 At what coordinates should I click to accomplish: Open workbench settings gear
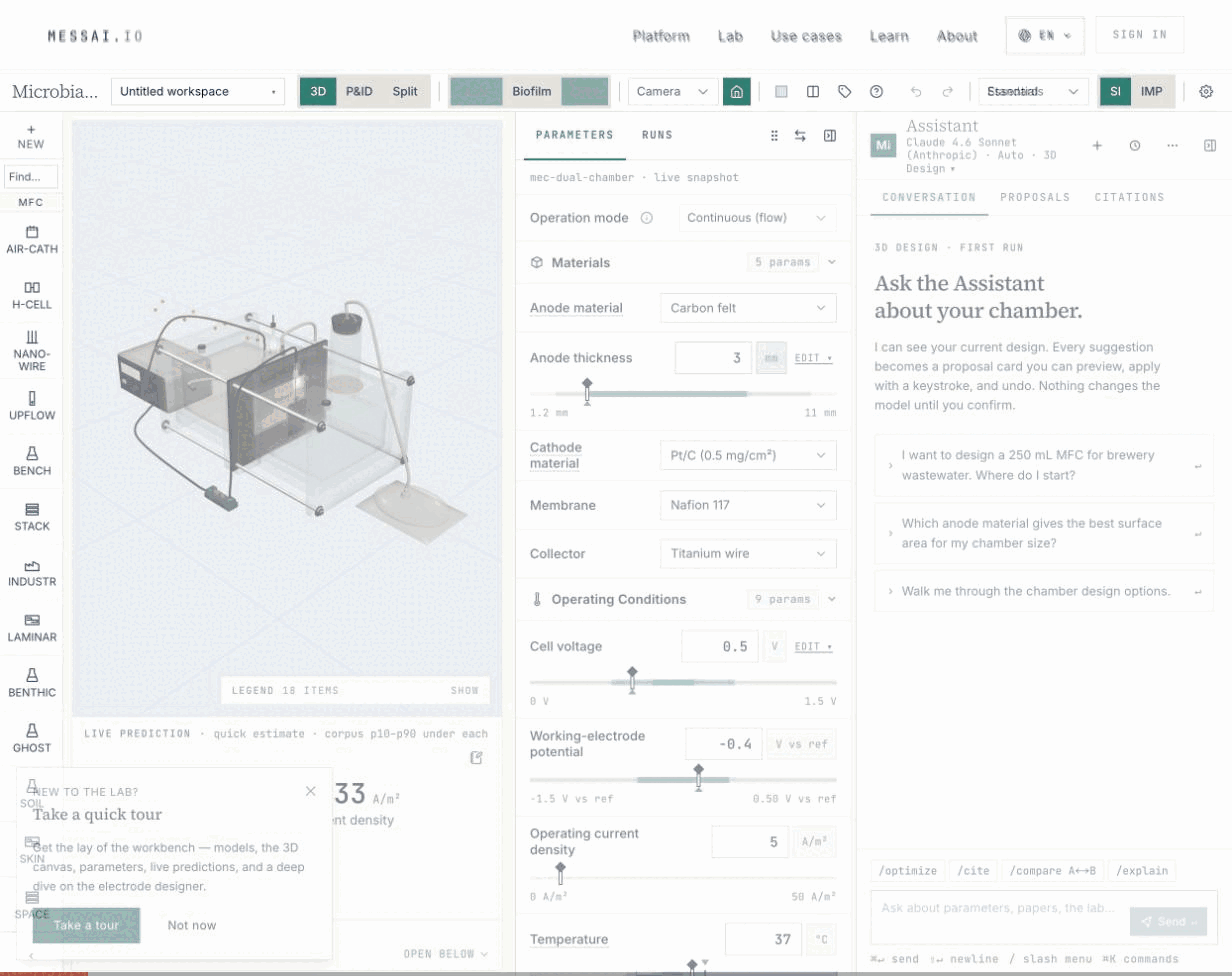click(x=1206, y=91)
